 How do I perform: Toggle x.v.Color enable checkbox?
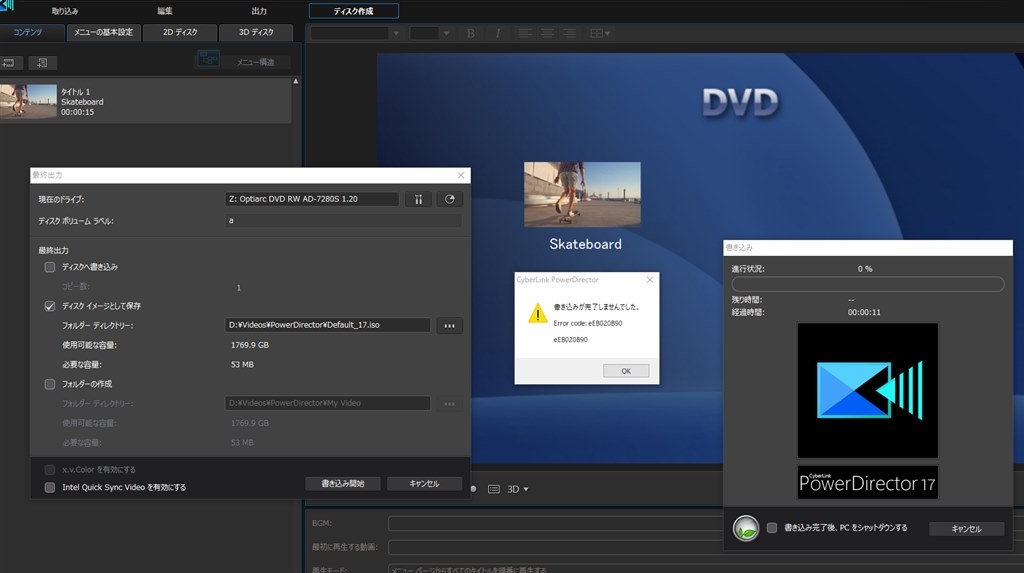(x=50, y=470)
